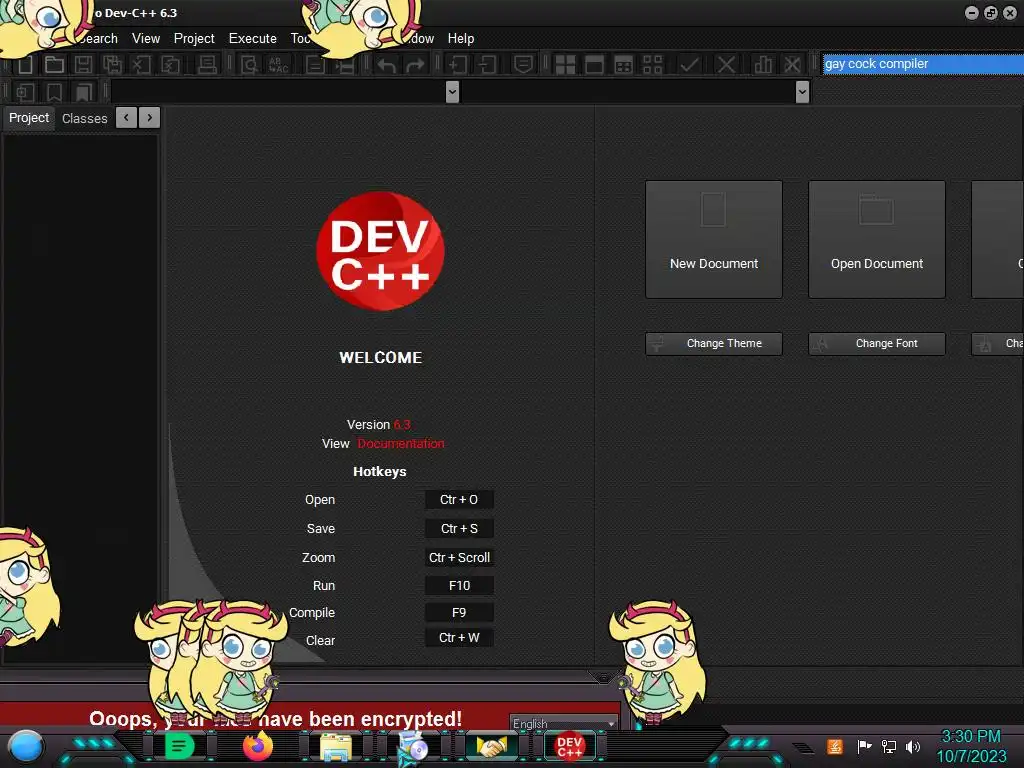Viewport: 1024px width, 768px height.
Task: Click the Profile Analysis bar chart icon
Action: click(x=762, y=64)
